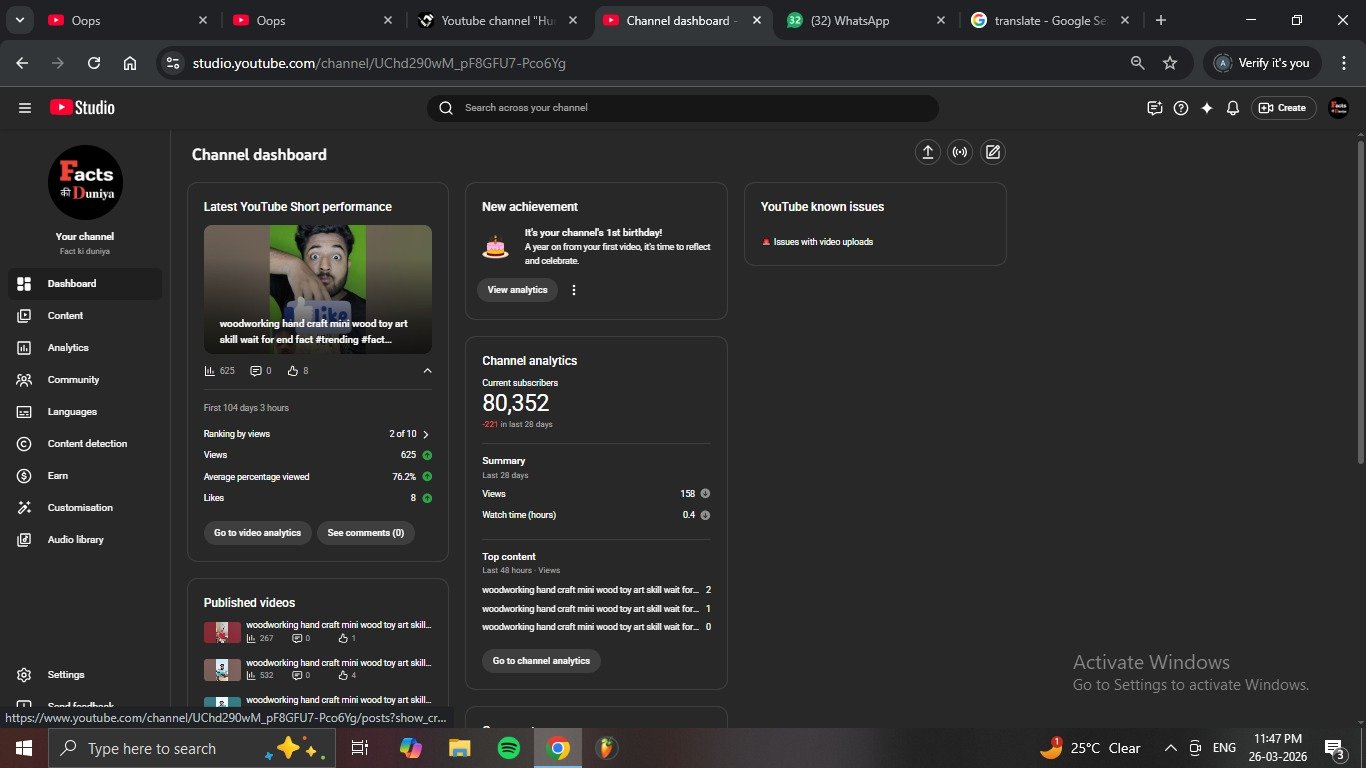Click the Go live broadcast icon
1366x768 pixels.
(x=960, y=152)
